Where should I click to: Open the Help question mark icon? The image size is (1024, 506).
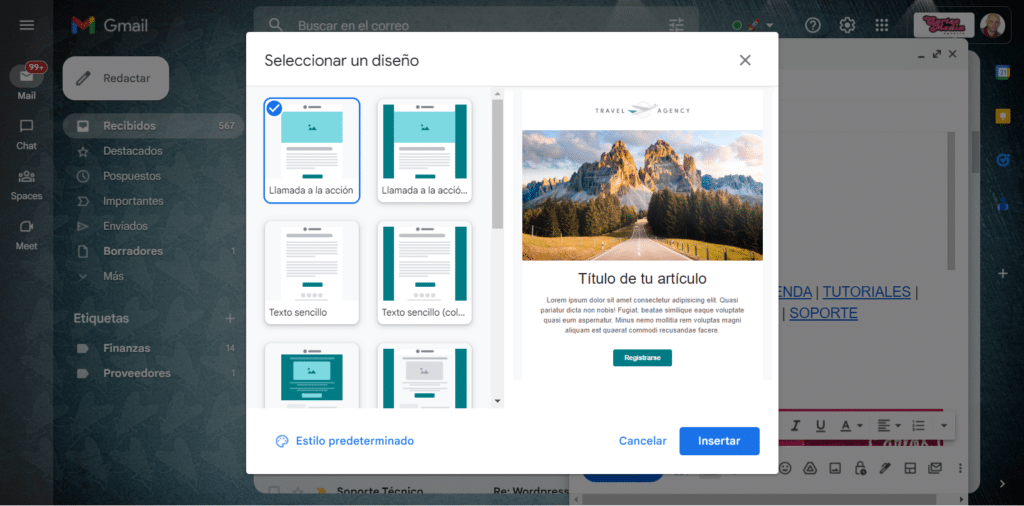point(812,25)
